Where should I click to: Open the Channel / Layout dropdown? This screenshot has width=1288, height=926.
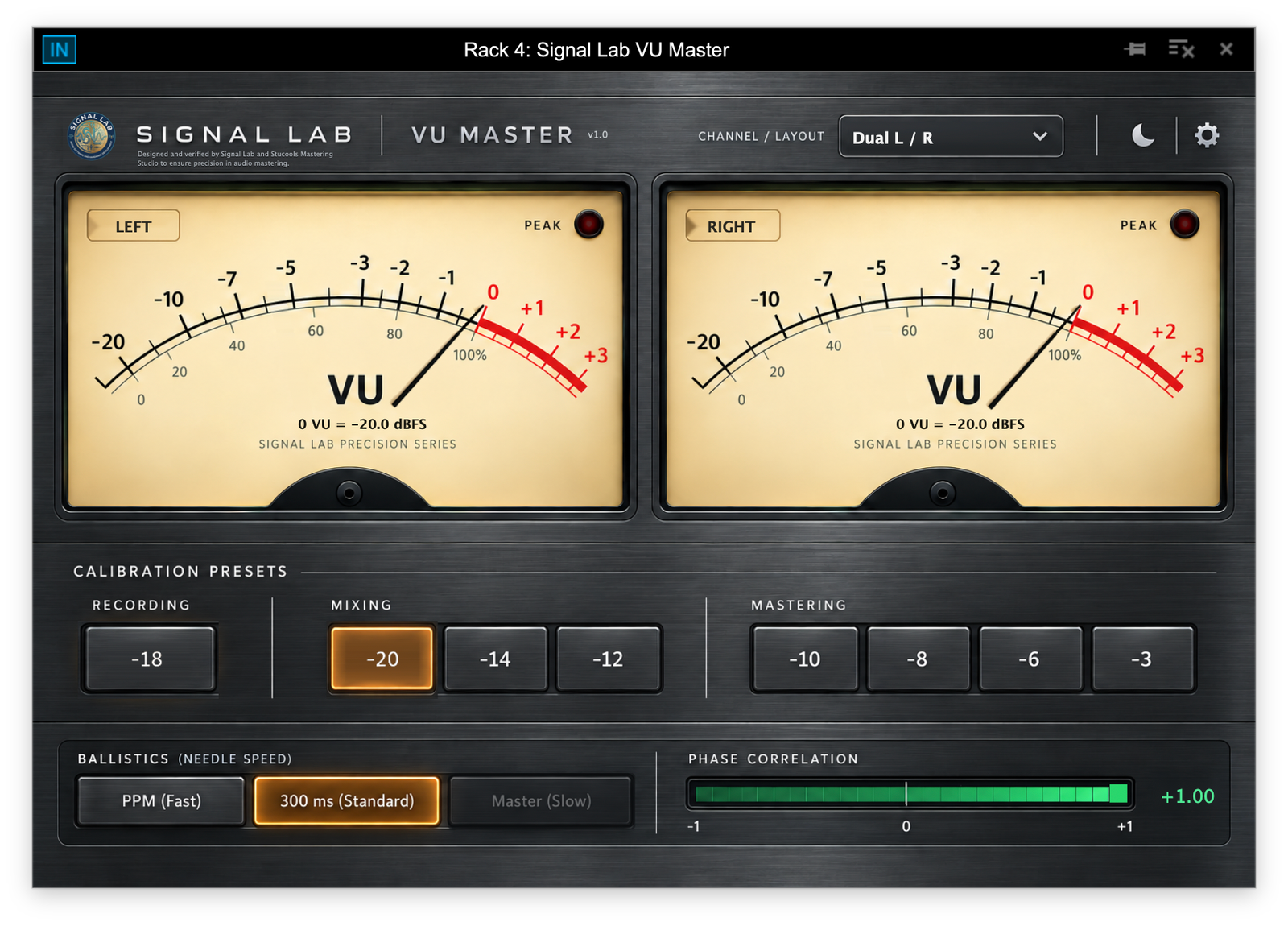(x=951, y=137)
